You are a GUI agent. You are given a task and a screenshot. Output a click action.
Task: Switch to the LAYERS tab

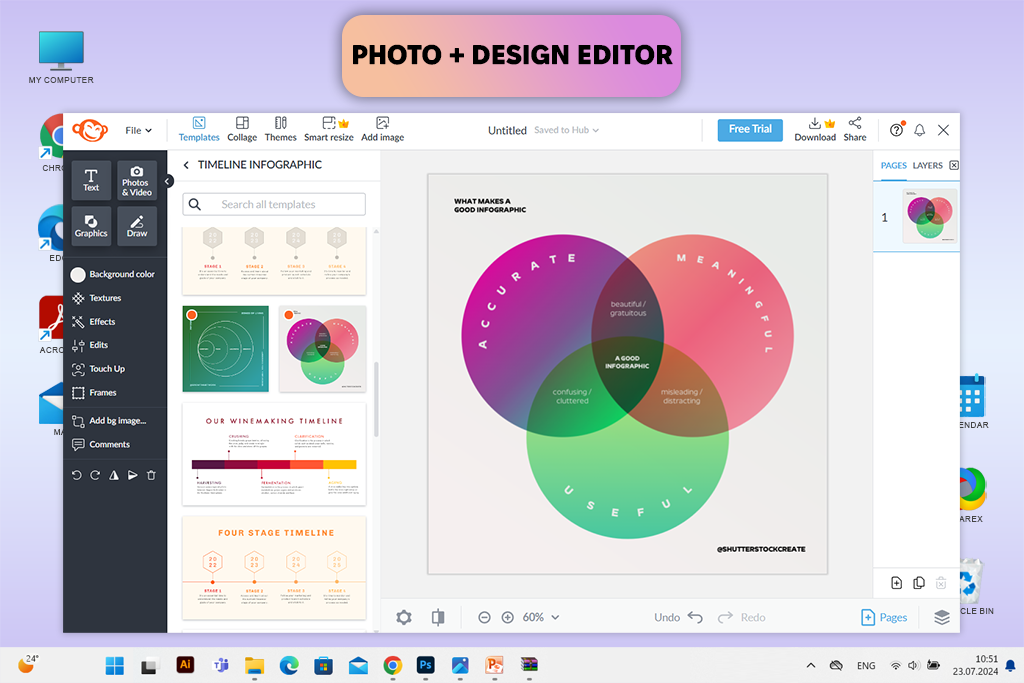click(x=927, y=166)
